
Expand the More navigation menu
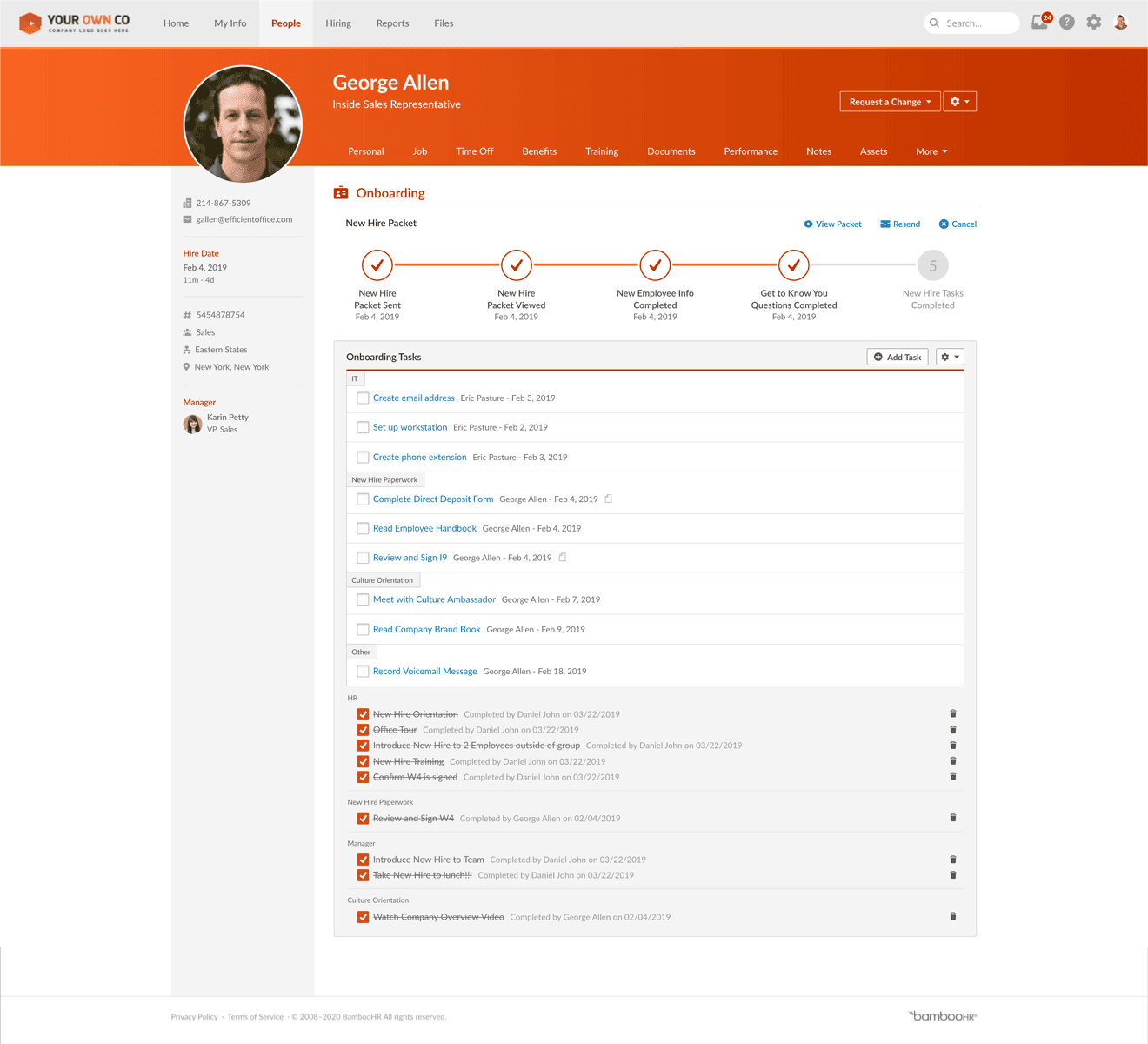click(x=931, y=151)
